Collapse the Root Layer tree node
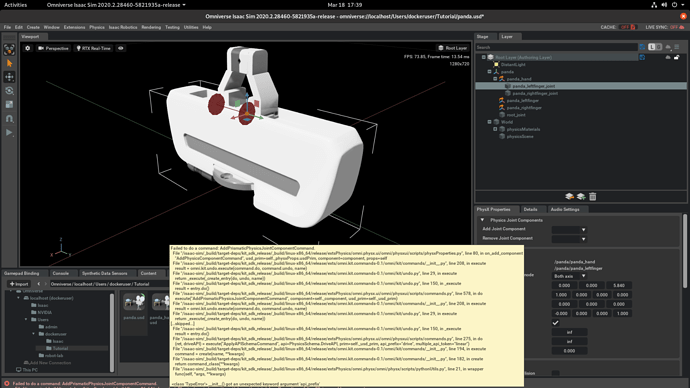 pyautogui.click(x=484, y=57)
